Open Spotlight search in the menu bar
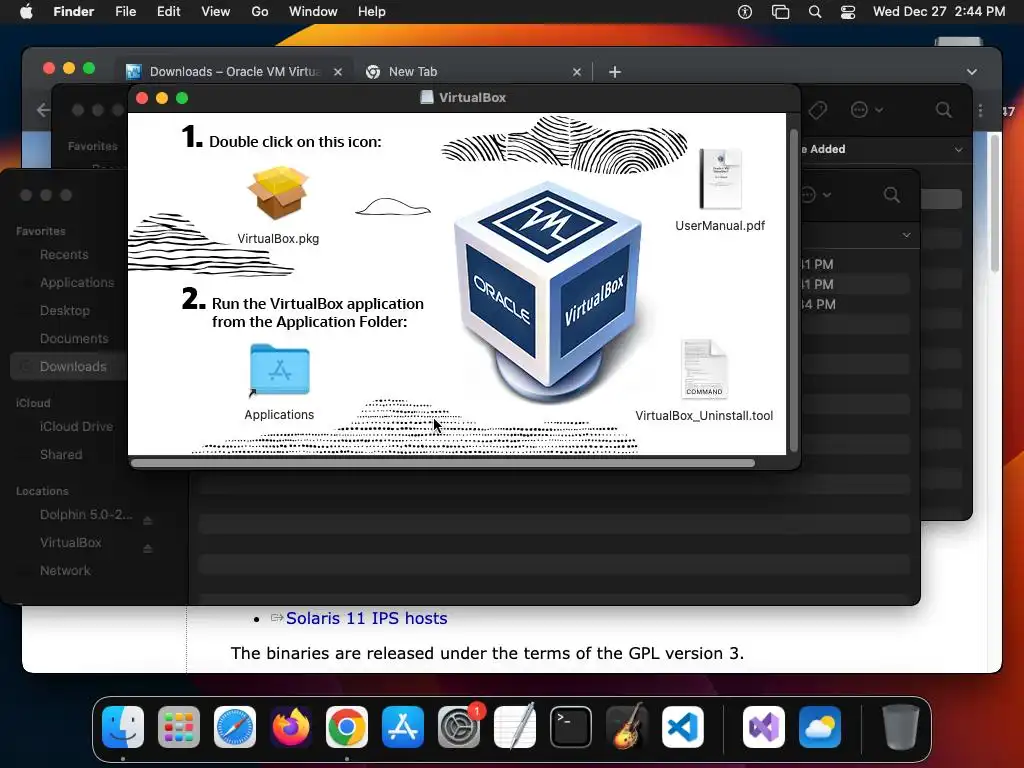 814,12
